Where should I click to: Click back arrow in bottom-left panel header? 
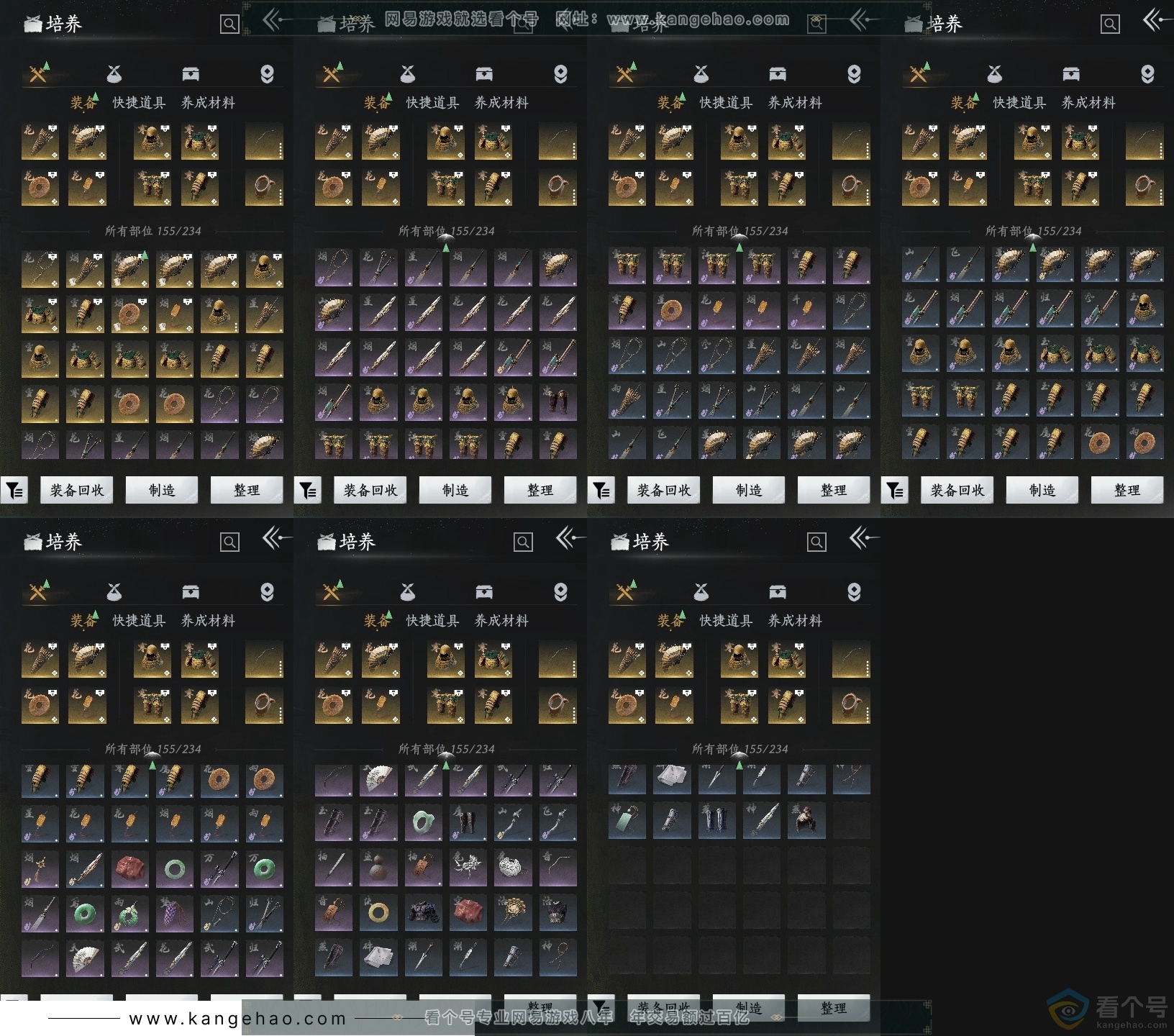(277, 538)
